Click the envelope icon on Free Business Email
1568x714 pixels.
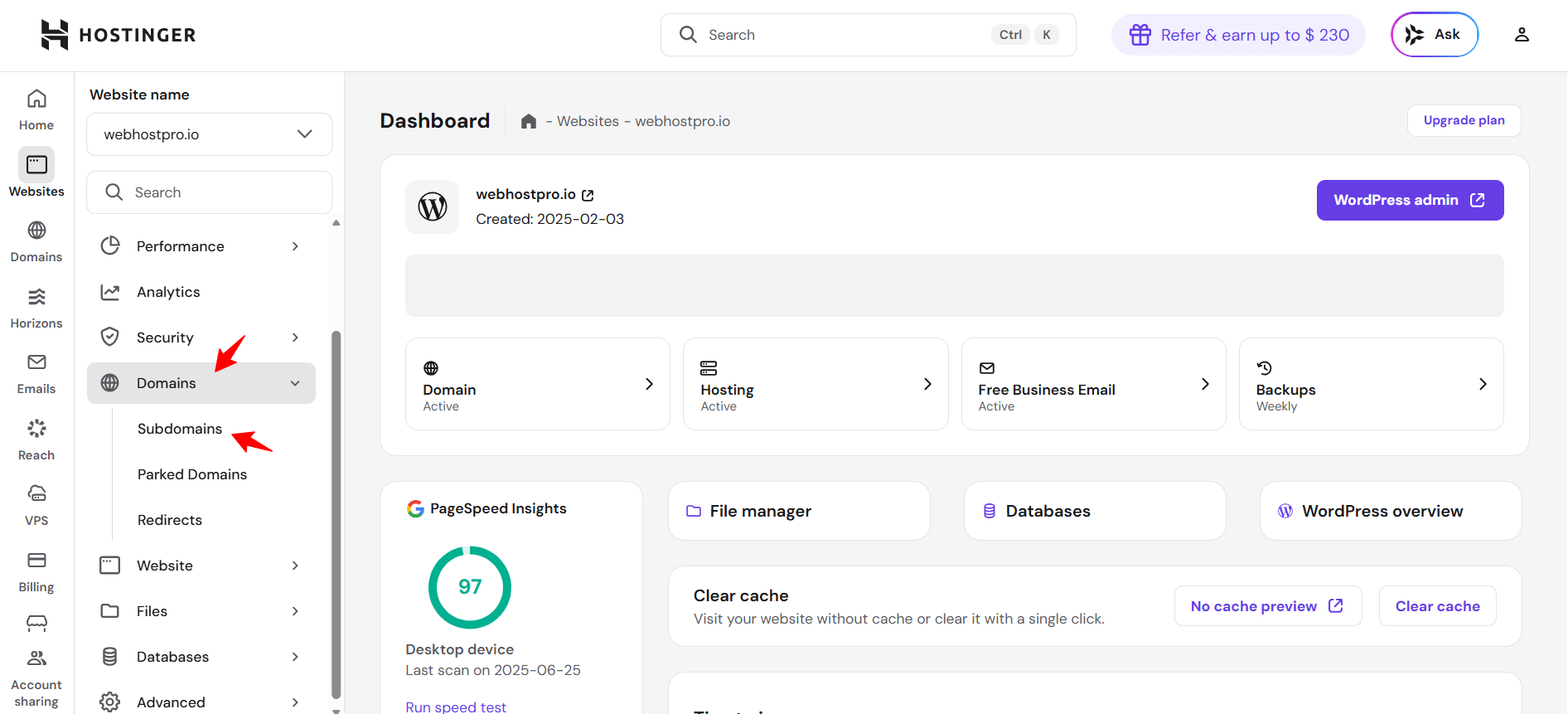pyautogui.click(x=986, y=368)
